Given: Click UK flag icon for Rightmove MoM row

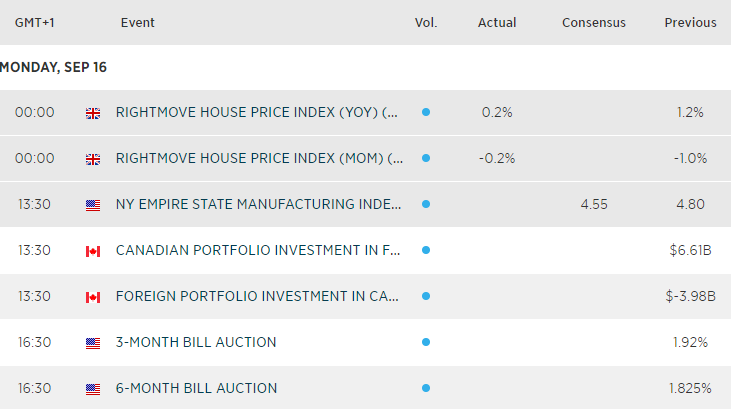Looking at the screenshot, I should pos(93,158).
